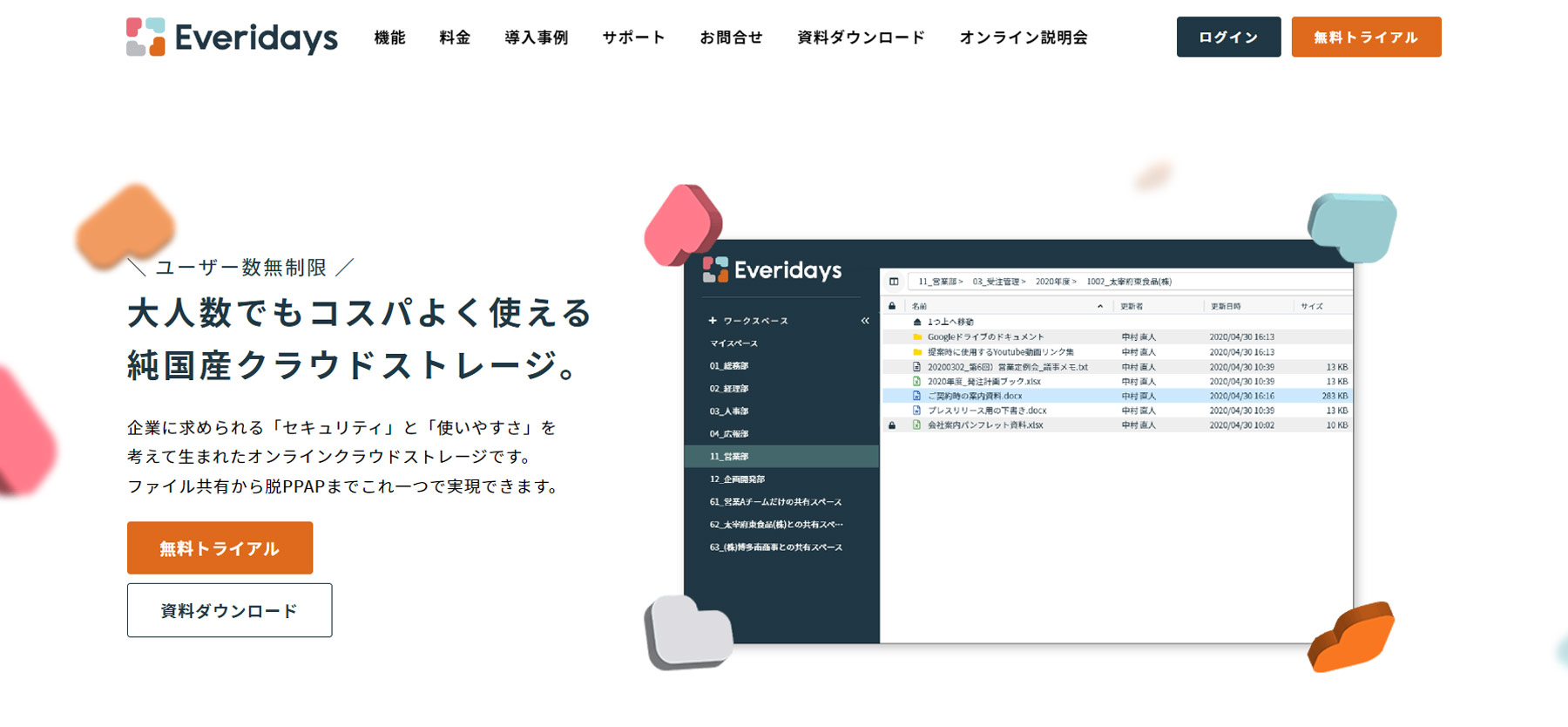Screen dimensions: 1568x727
Task: Click the サイズ column header
Action: 1312,306
